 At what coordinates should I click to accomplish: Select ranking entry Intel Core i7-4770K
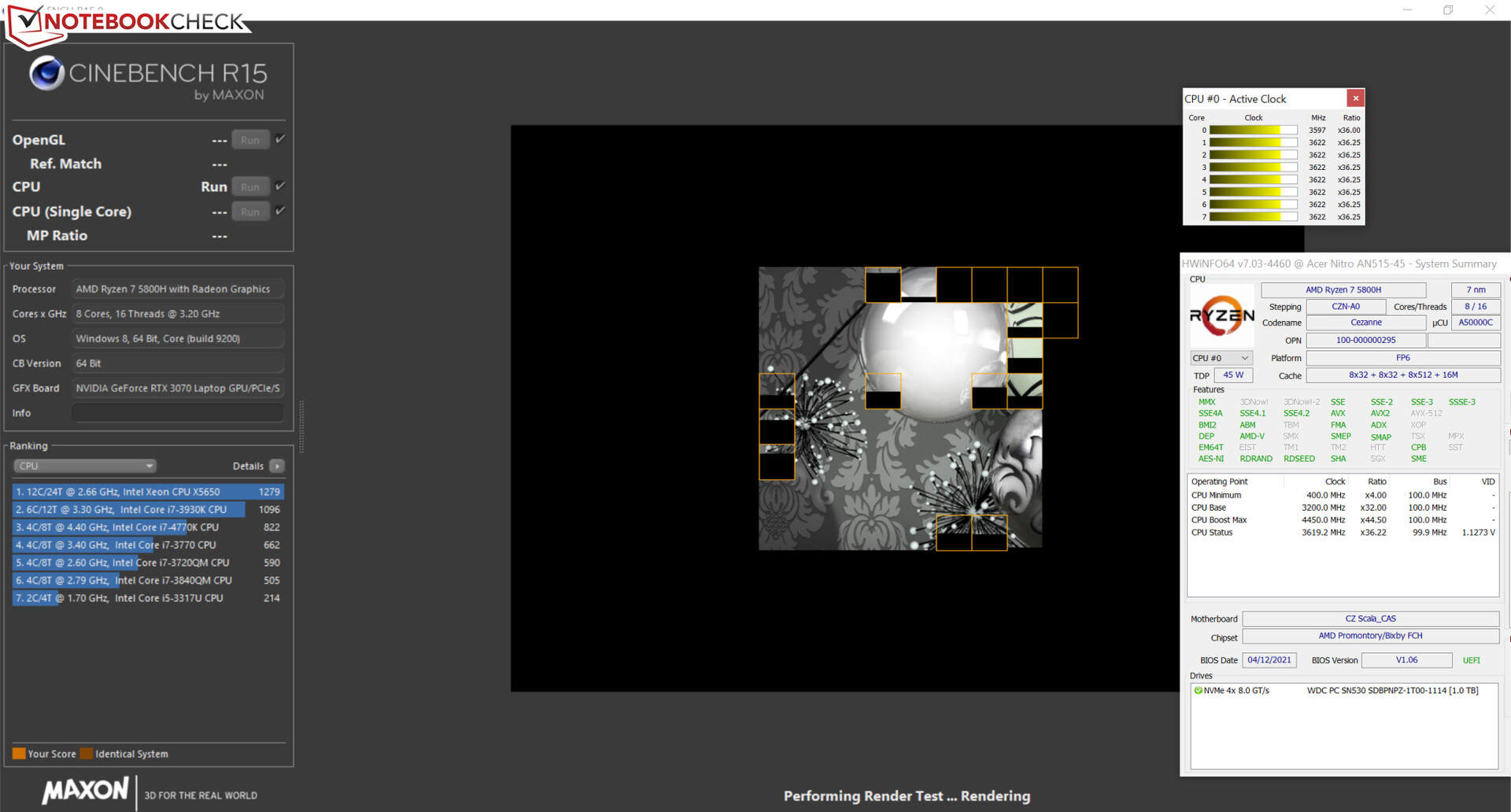click(x=148, y=527)
